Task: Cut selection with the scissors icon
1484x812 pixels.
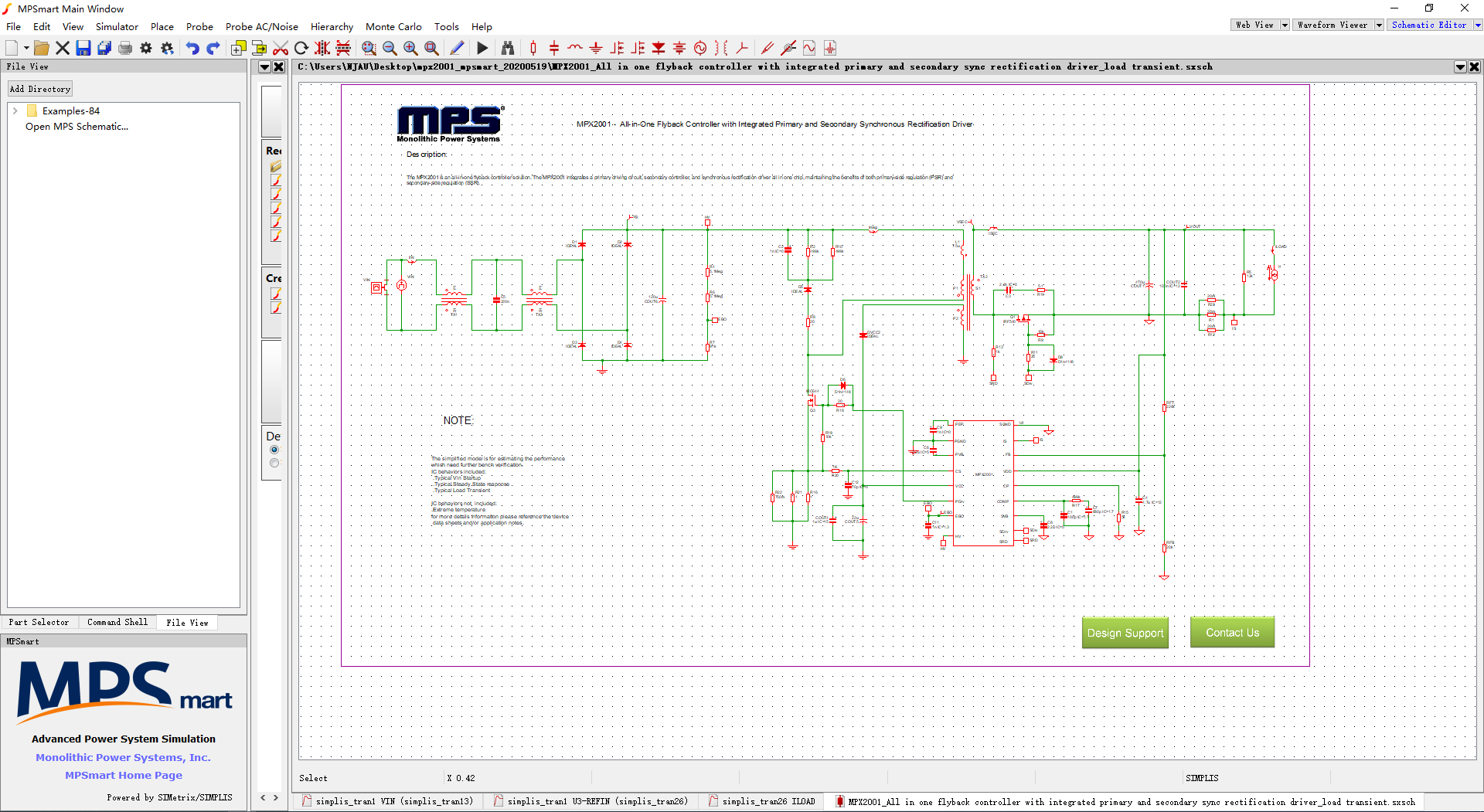Action: (x=281, y=48)
